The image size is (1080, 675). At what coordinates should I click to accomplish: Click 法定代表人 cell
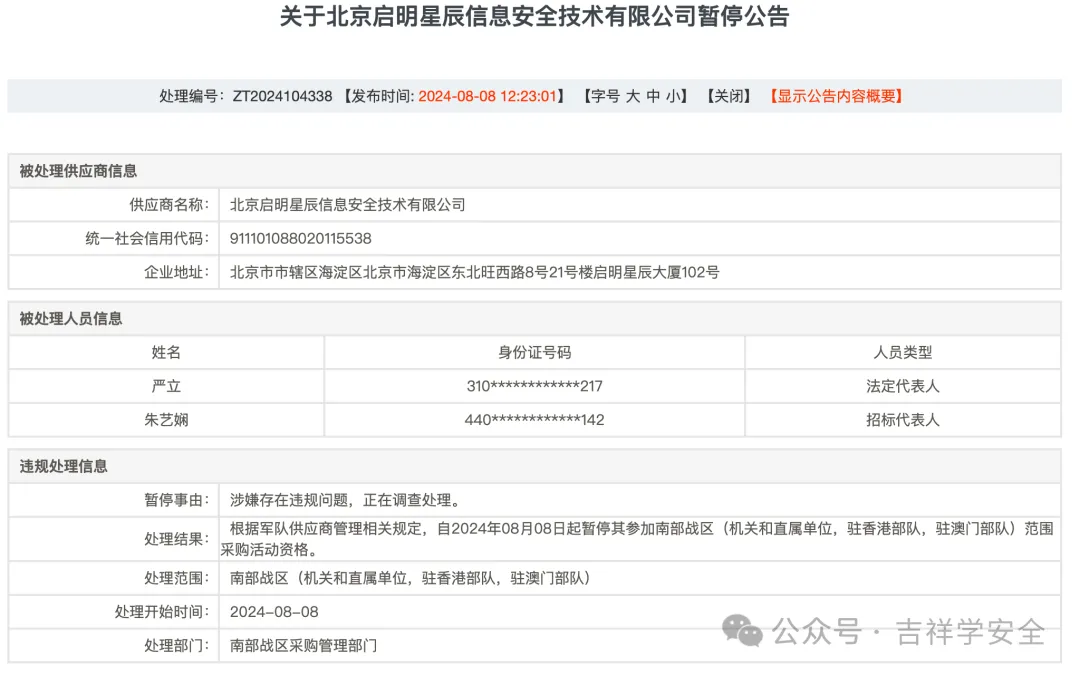coord(903,386)
